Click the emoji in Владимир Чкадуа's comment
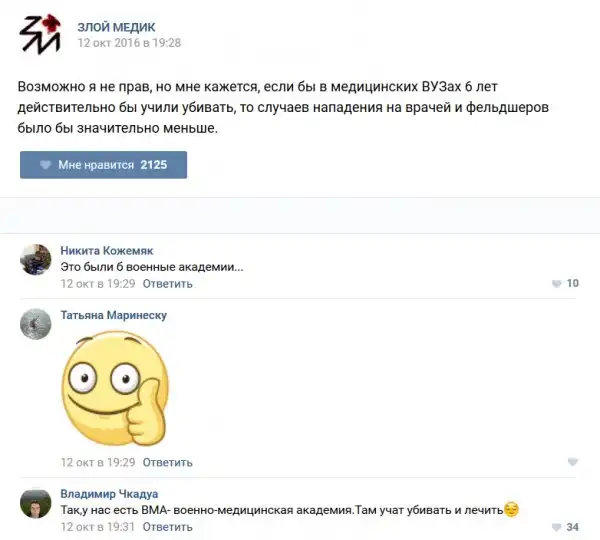600x540 pixels. pos(511,509)
